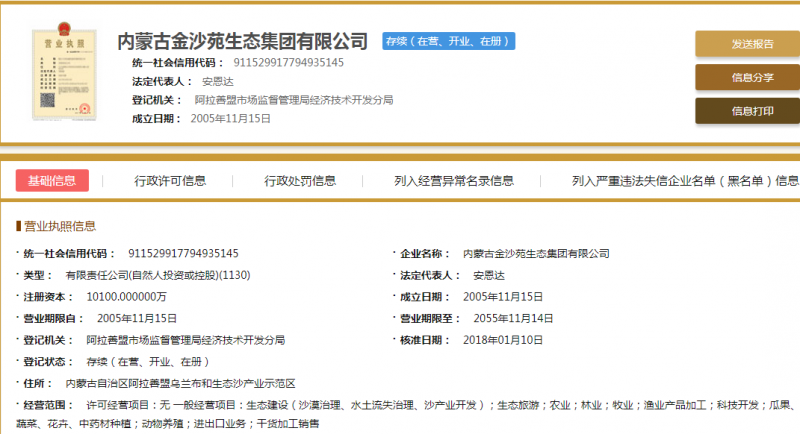Click 核准日期 value 2018年01月10日

point(503,340)
